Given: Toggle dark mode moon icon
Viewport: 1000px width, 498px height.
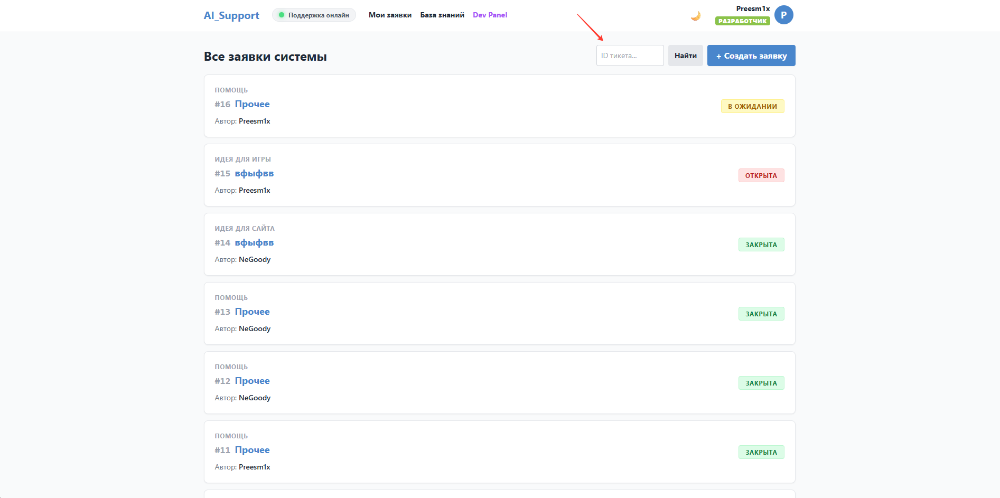Looking at the screenshot, I should pos(696,16).
